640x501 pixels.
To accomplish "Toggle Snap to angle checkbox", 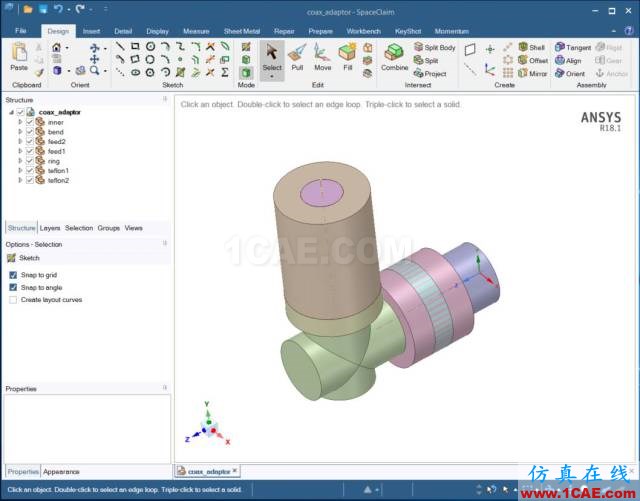I will (x=13, y=287).
